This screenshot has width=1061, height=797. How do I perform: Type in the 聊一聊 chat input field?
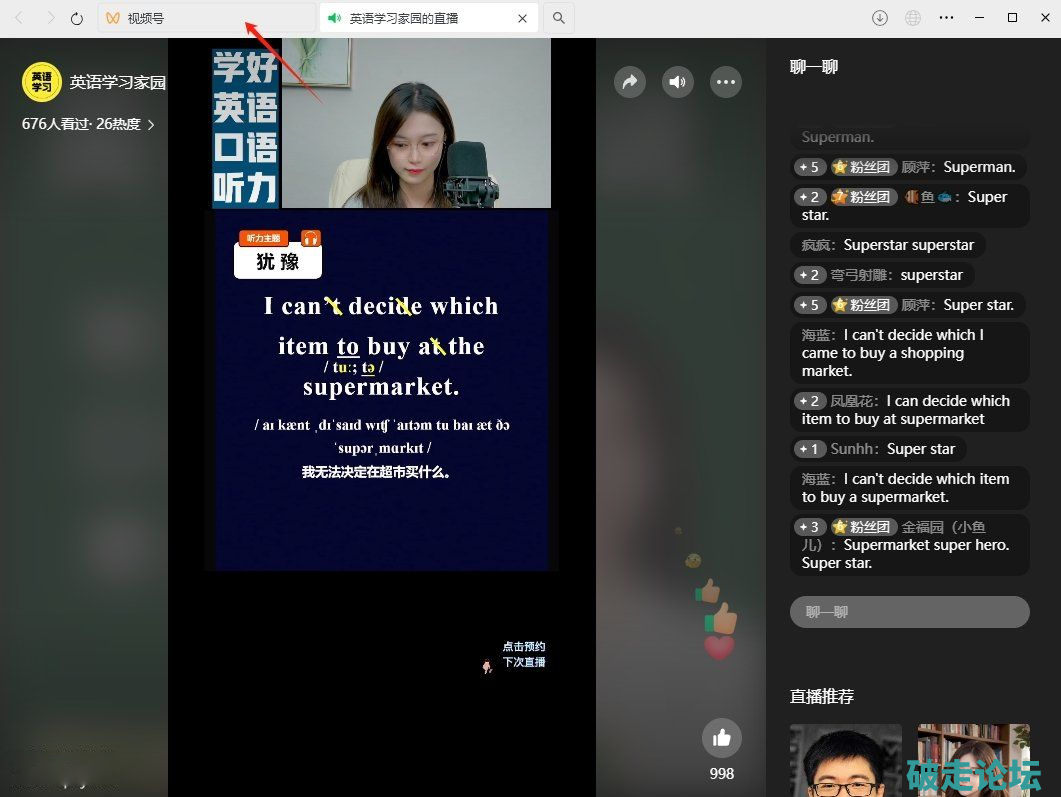coord(909,612)
